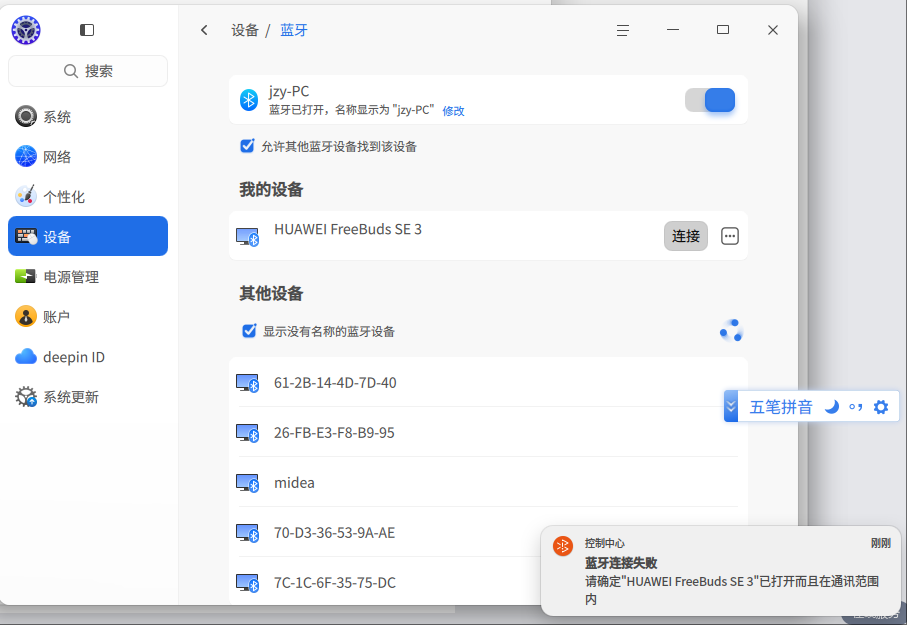The height and width of the screenshot is (625, 907).
Task: Open the 个性化 settings category
Action: [88, 197]
